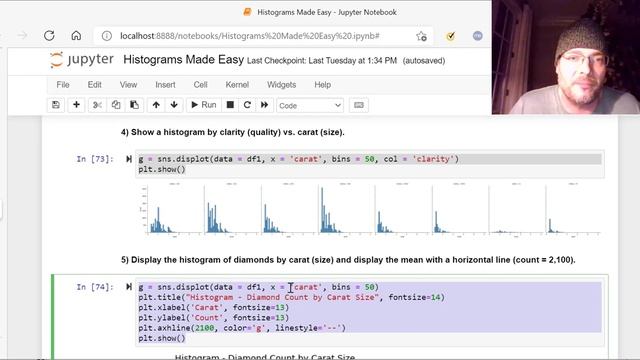
Task: Select the In [73] prompt label
Action: point(95,159)
